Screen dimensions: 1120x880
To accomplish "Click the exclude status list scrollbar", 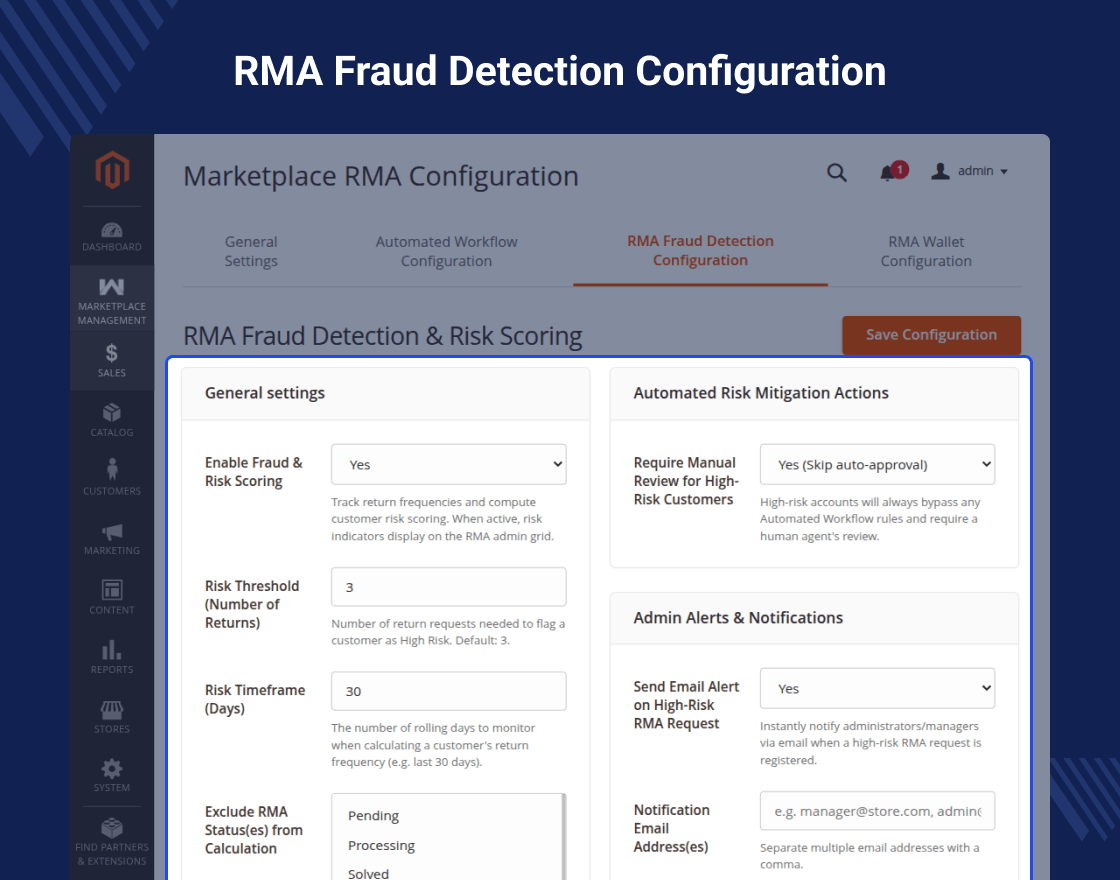I will pos(564,836).
